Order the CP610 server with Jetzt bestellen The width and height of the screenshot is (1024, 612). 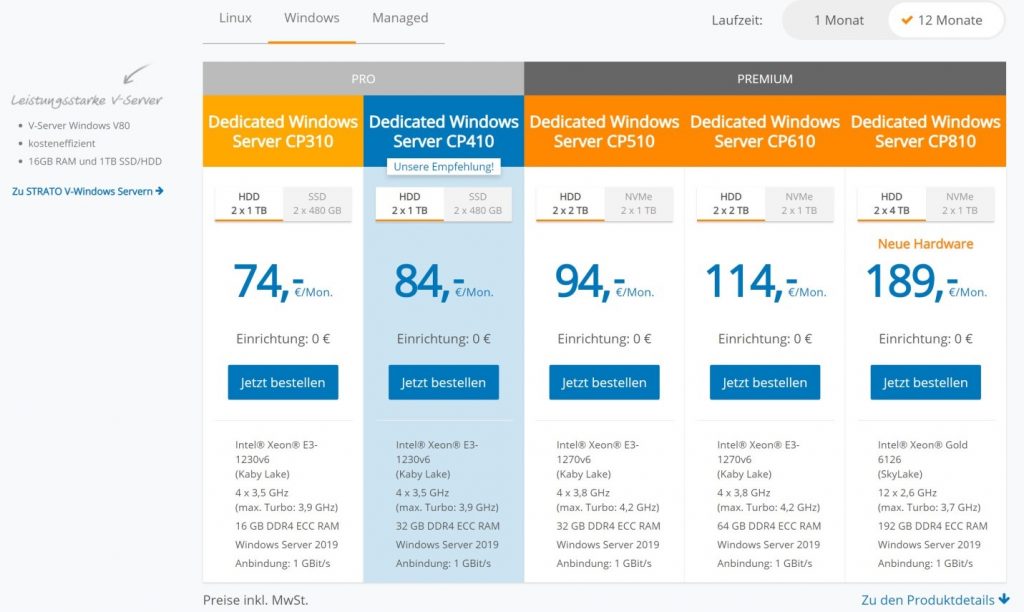[x=765, y=382]
